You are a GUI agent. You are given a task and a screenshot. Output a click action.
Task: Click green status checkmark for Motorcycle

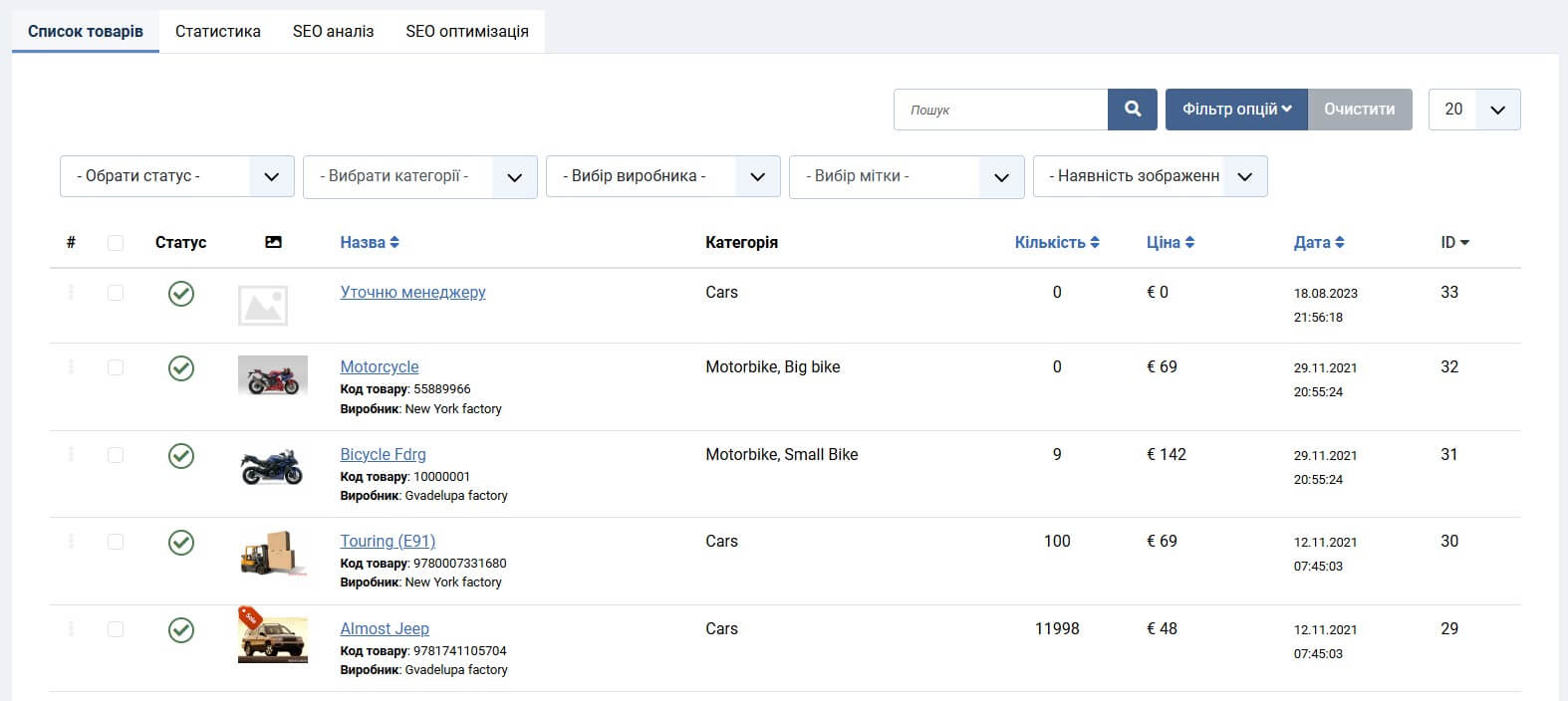[x=181, y=368]
